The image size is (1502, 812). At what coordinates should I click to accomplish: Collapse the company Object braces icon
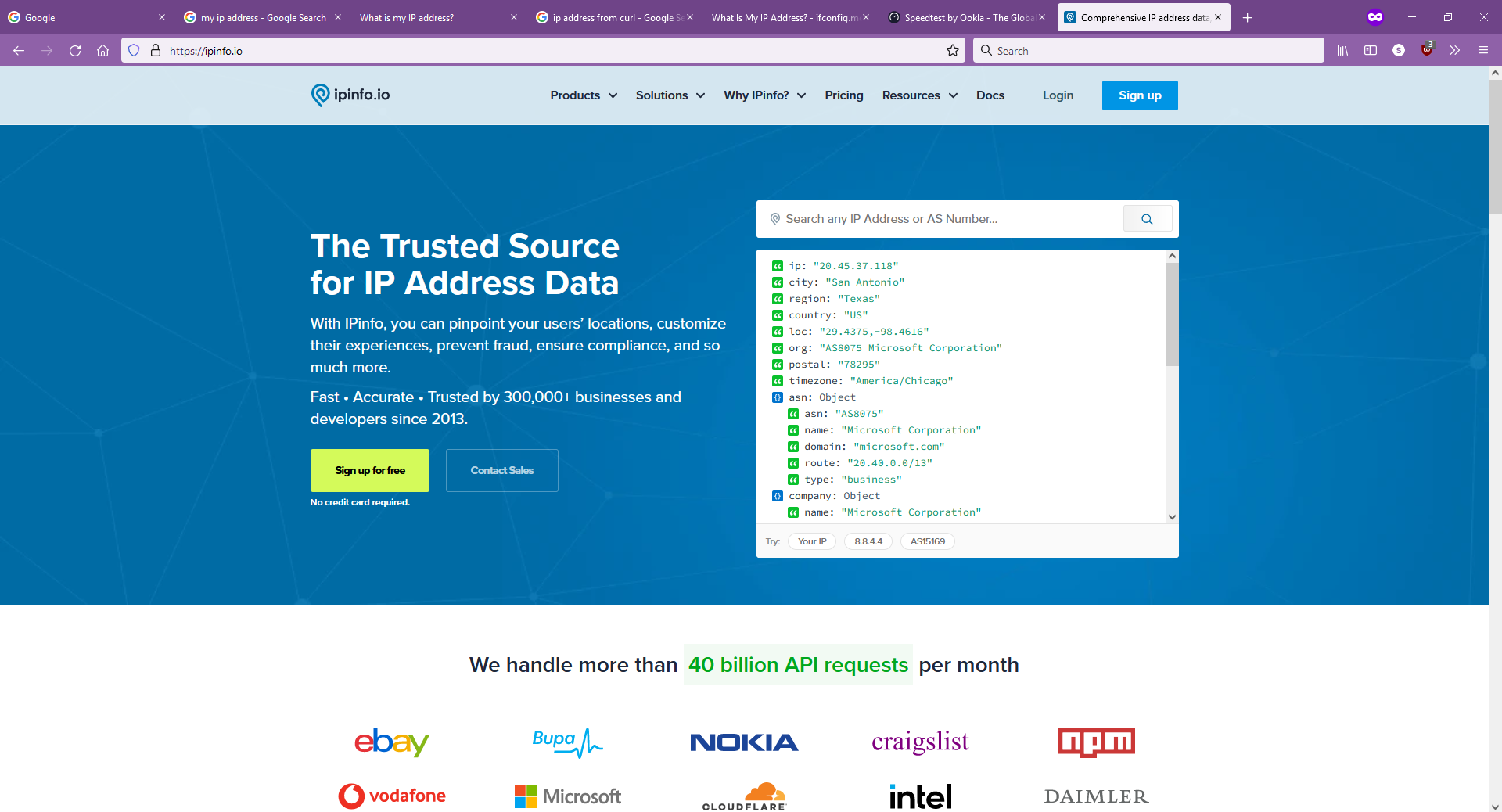coord(777,496)
